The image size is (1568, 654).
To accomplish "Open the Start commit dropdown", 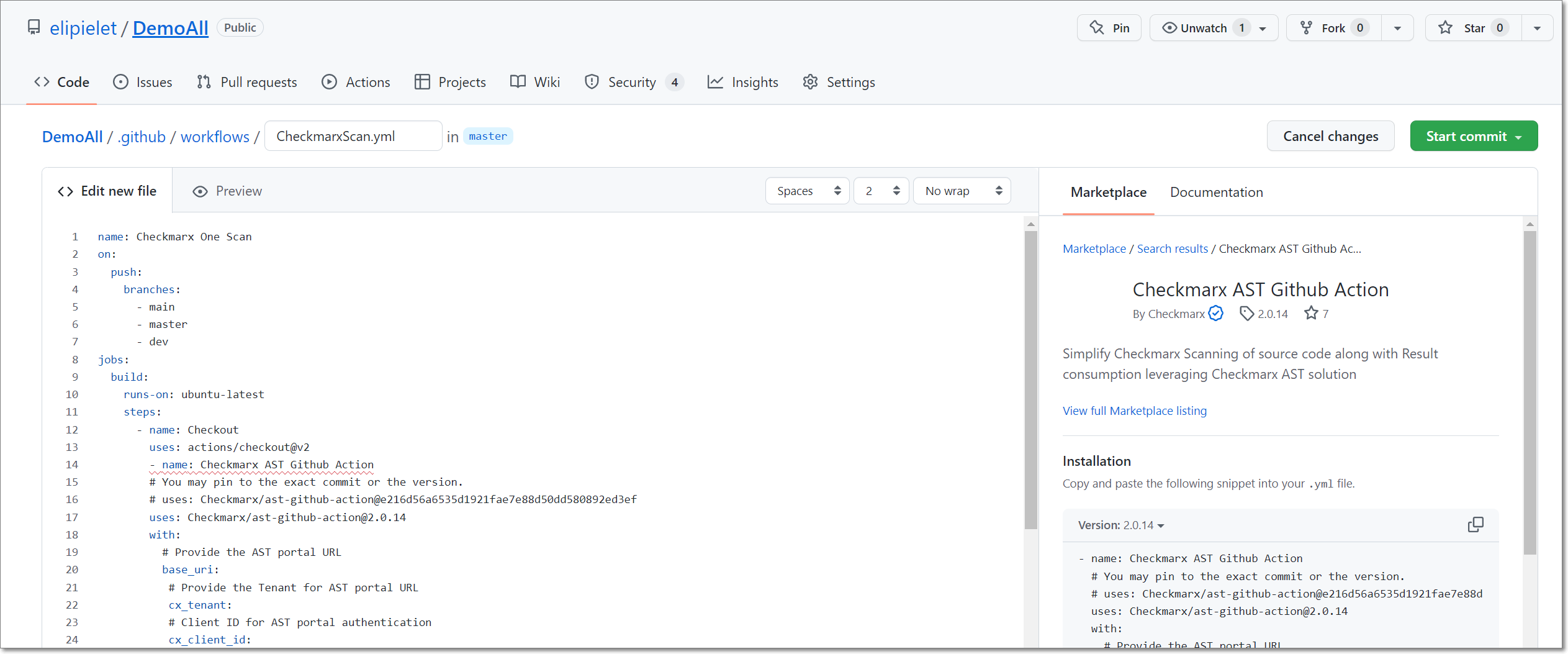I will click(x=1474, y=136).
